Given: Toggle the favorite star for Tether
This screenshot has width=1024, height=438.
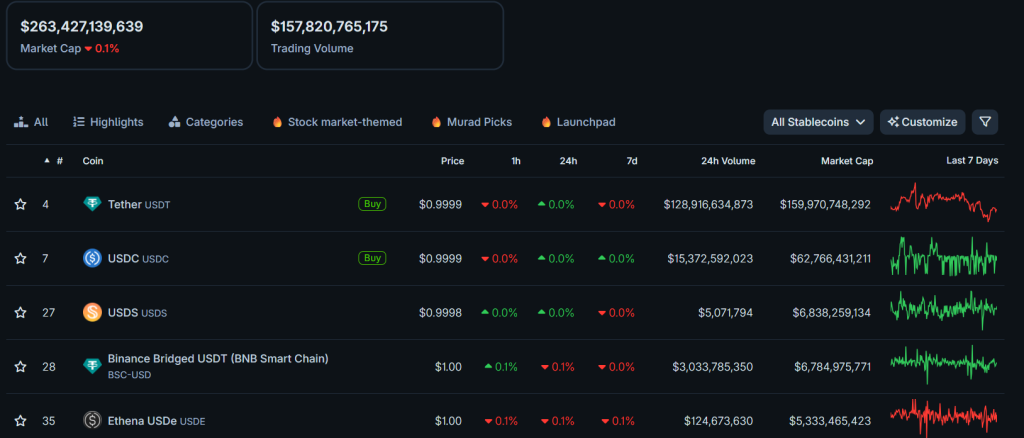Looking at the screenshot, I should pyautogui.click(x=20, y=204).
